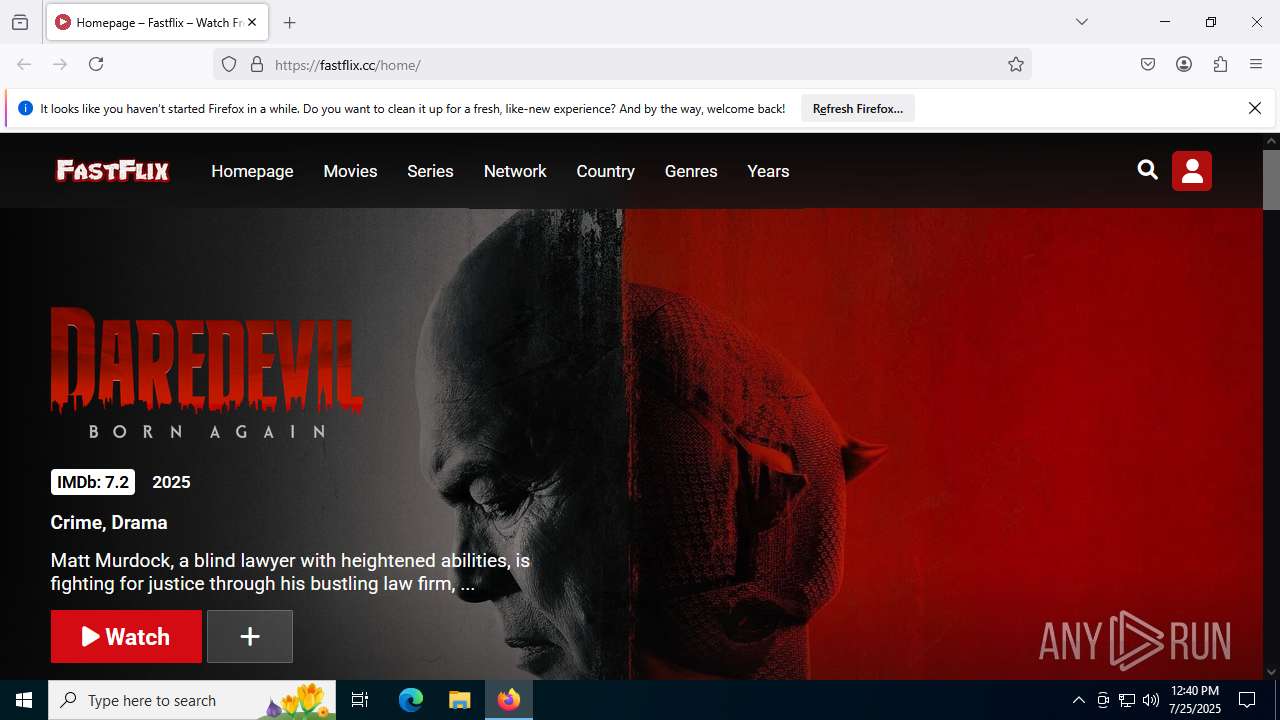The image size is (1280, 720).
Task: Click the FastFlix logo
Action: pyautogui.click(x=113, y=171)
